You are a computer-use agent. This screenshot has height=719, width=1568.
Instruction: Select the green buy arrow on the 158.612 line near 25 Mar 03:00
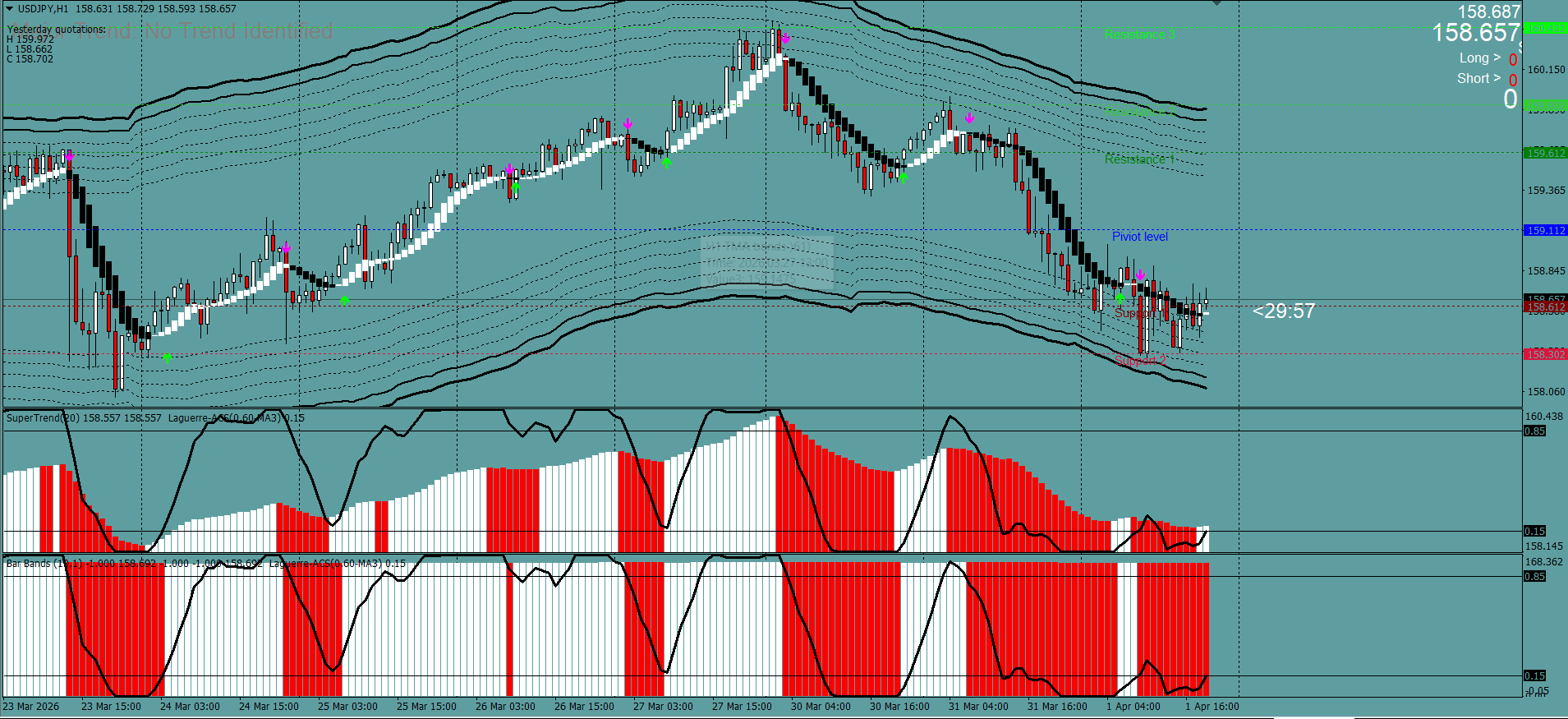click(344, 301)
